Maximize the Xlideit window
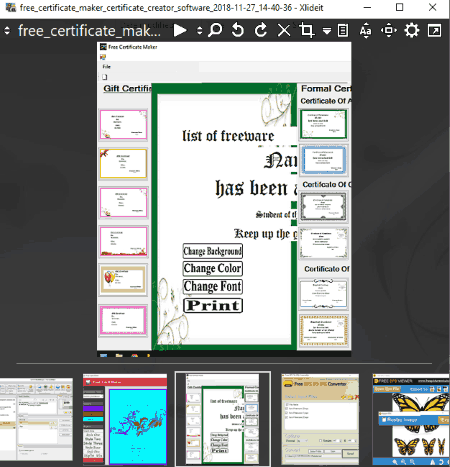The height and width of the screenshot is (467, 450). tap(399, 7)
